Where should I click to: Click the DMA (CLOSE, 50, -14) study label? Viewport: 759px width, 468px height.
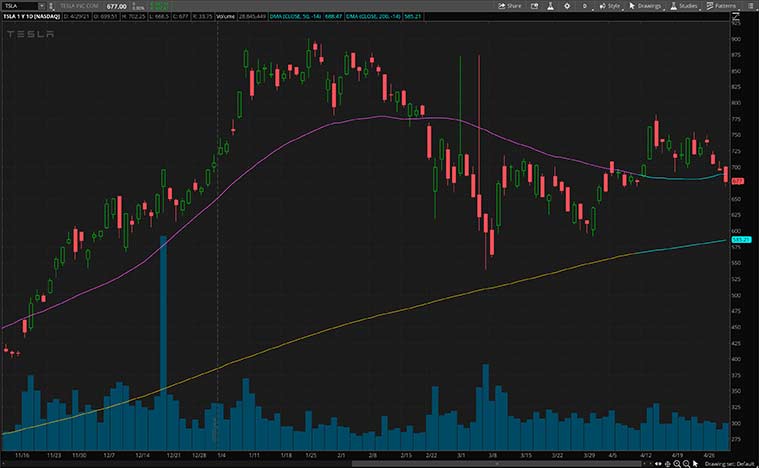point(296,16)
